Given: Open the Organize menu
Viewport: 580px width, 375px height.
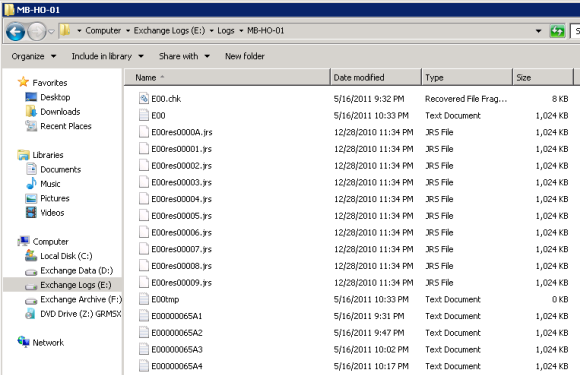Looking at the screenshot, I should coord(34,56).
